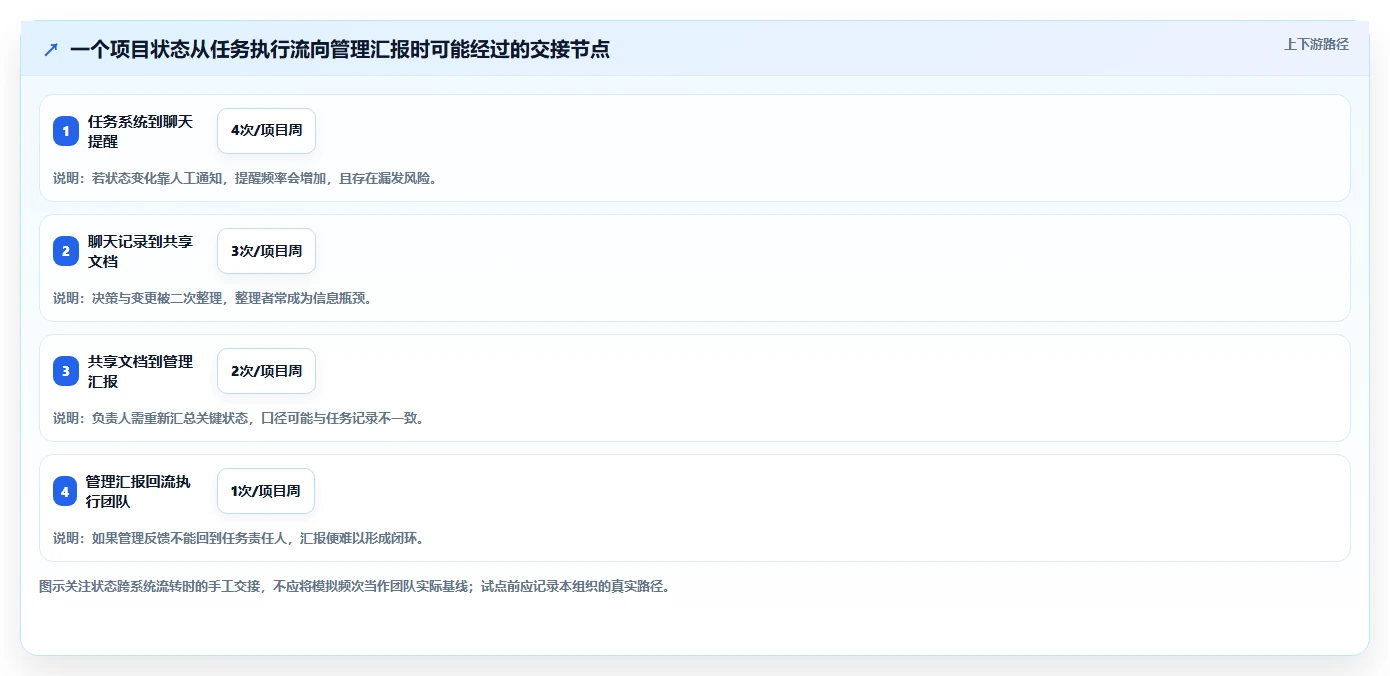
Task: Click the footer note starting with 图示关注状态跨系统流转
Action: coord(354,586)
